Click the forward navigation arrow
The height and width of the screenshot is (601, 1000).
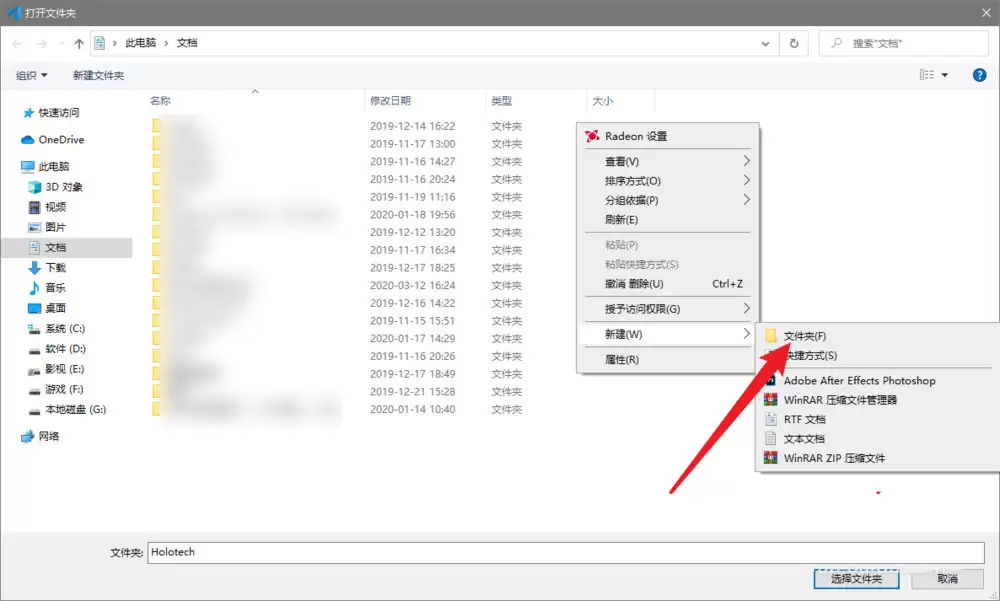(41, 43)
